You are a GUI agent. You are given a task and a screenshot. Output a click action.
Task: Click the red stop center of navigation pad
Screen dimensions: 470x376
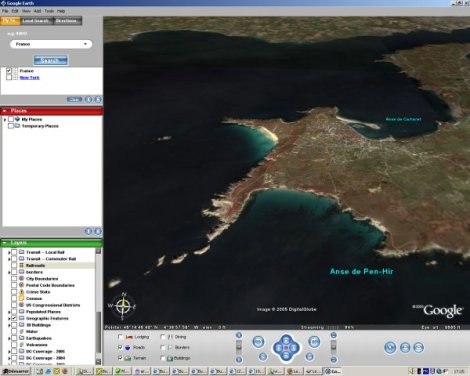(286, 348)
